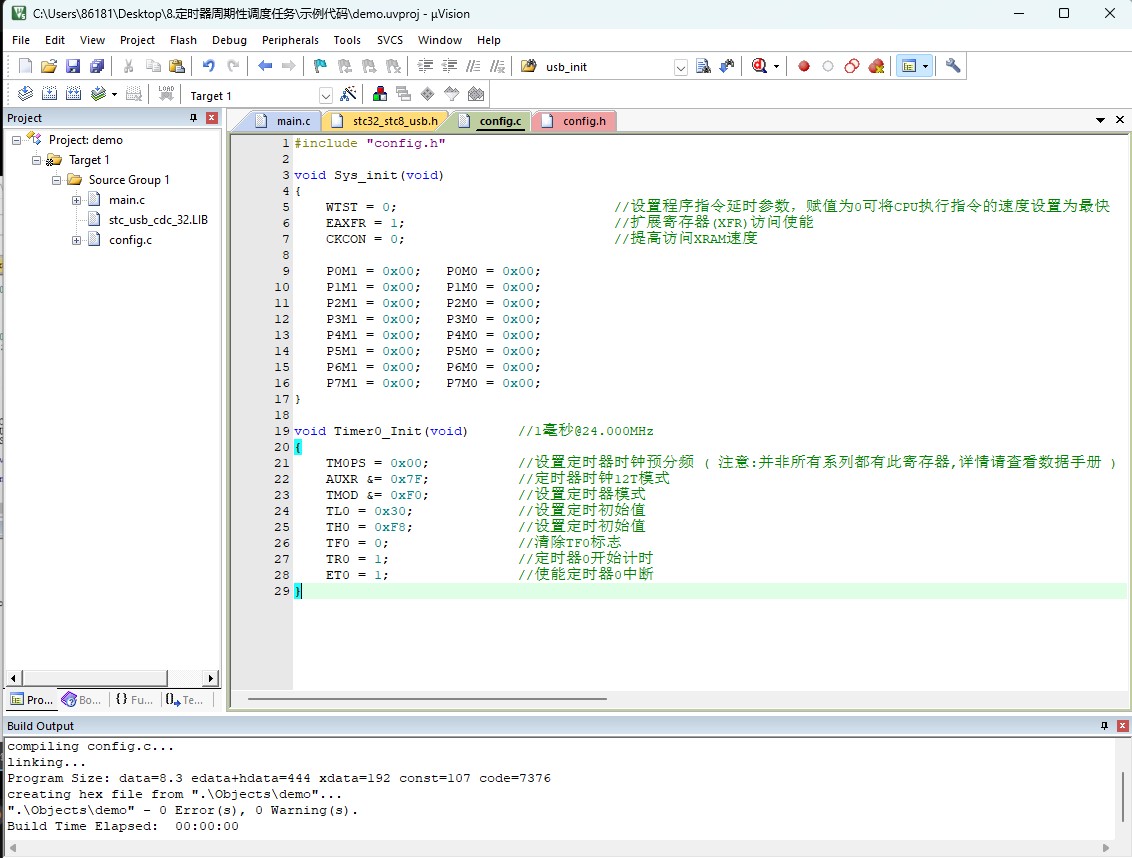Screen dimensions: 1132x858
Task: Cut selection with the scissors icon
Action: coord(129,66)
